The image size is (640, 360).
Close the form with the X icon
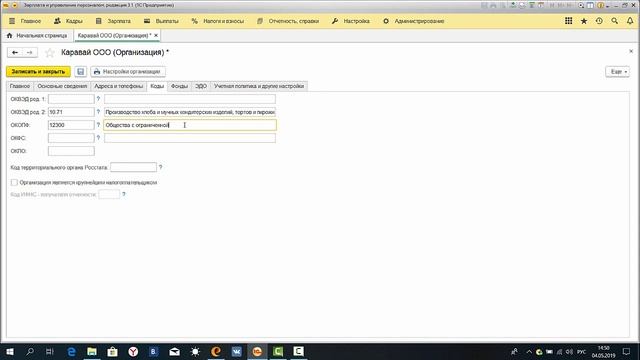(631, 51)
